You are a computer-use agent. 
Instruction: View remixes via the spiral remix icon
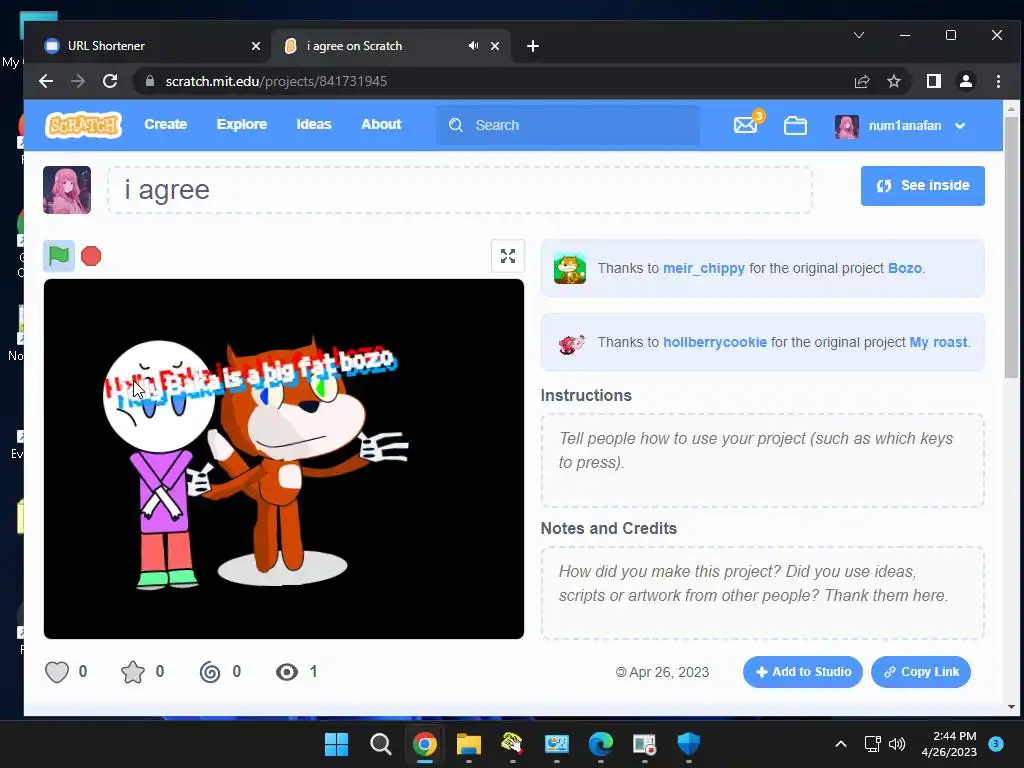[210, 672]
